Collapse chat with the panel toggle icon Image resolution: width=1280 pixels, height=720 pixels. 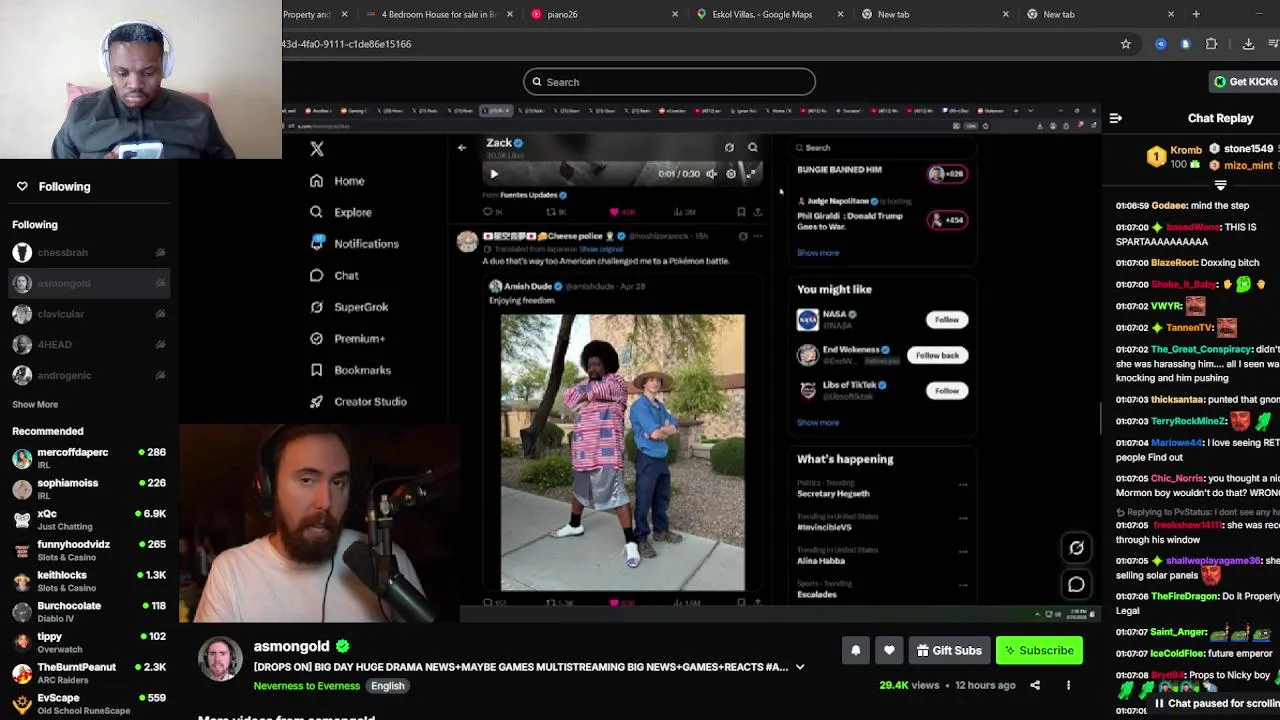click(x=1115, y=118)
